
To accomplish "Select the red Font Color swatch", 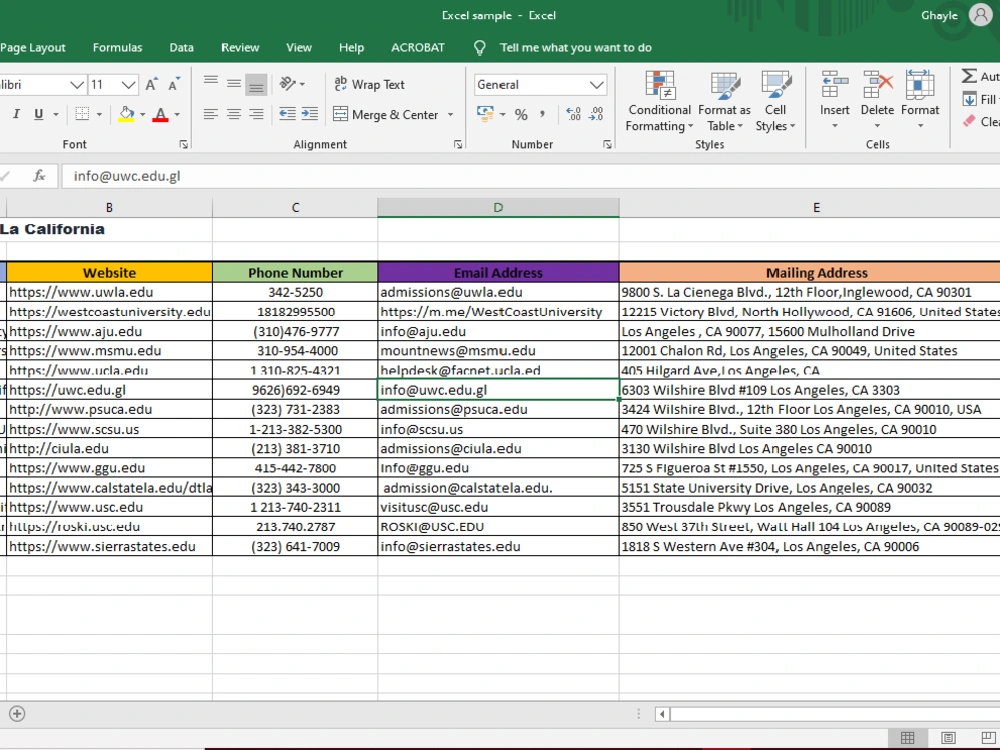I will coord(162,114).
